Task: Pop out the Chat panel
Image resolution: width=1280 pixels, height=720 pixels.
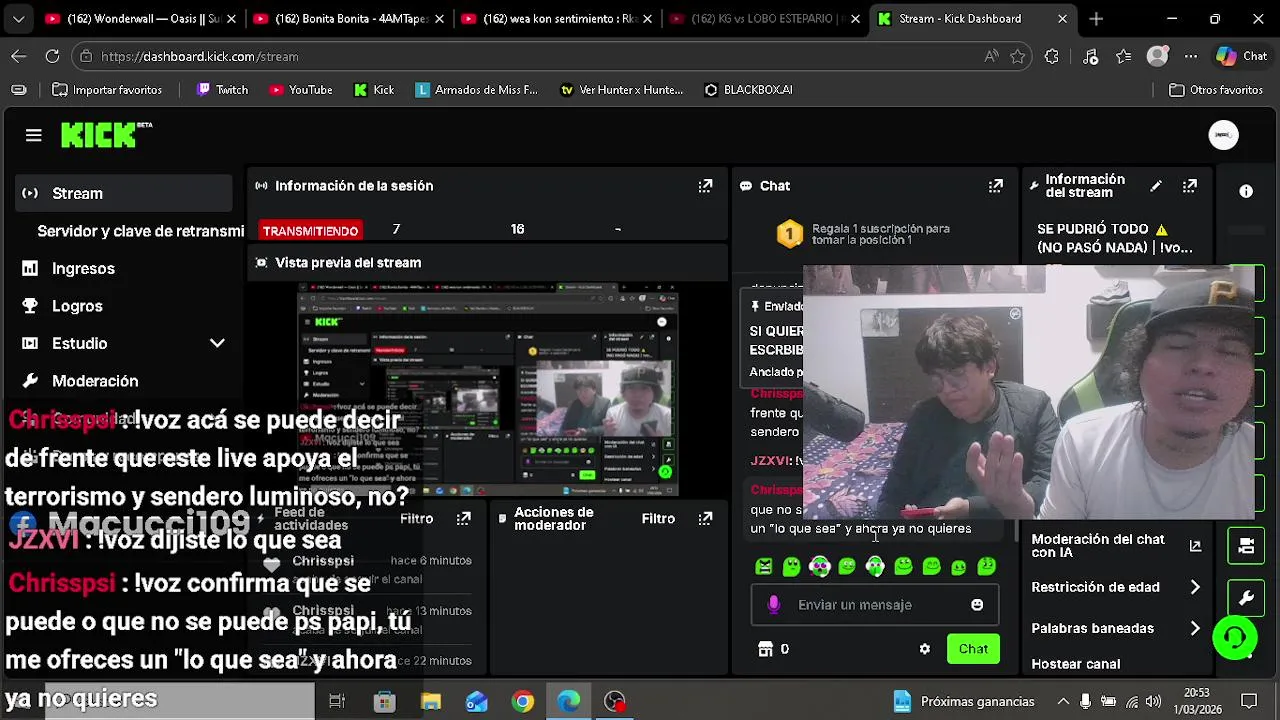Action: click(x=995, y=186)
